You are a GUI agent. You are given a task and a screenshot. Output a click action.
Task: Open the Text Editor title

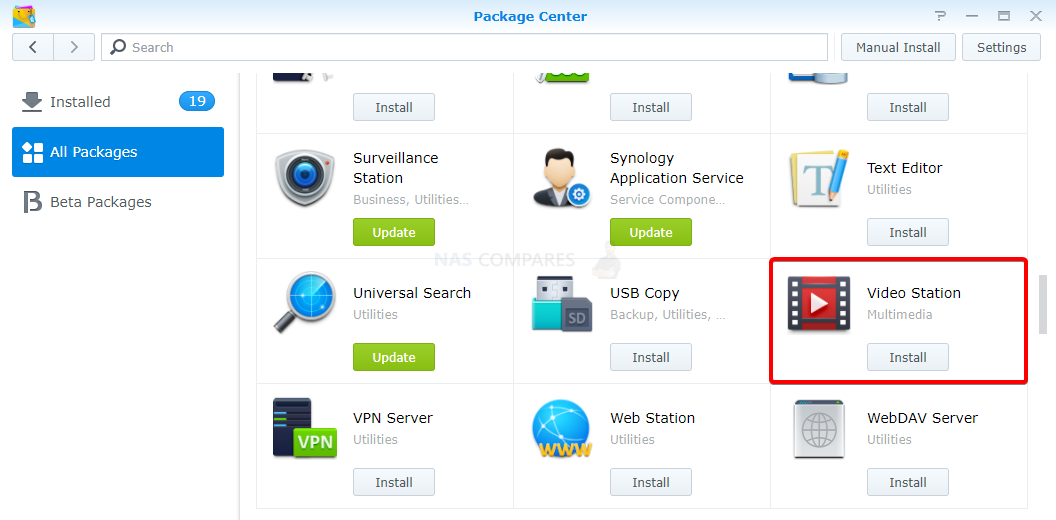904,168
